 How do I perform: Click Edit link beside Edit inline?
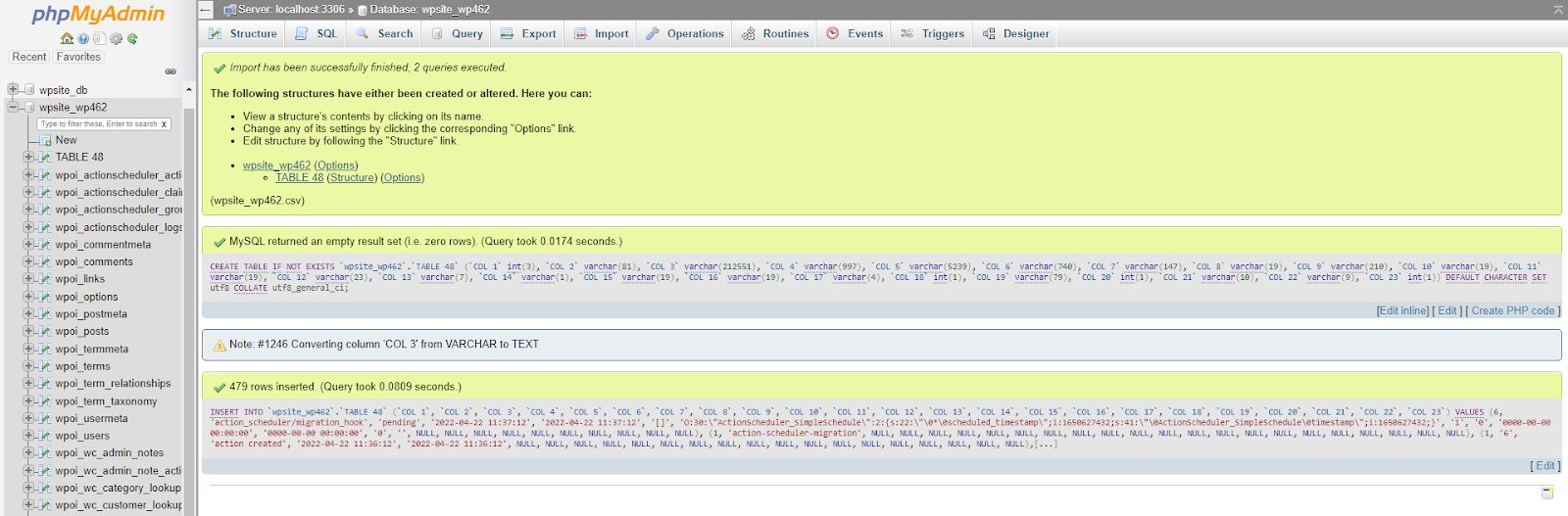[1447, 310]
